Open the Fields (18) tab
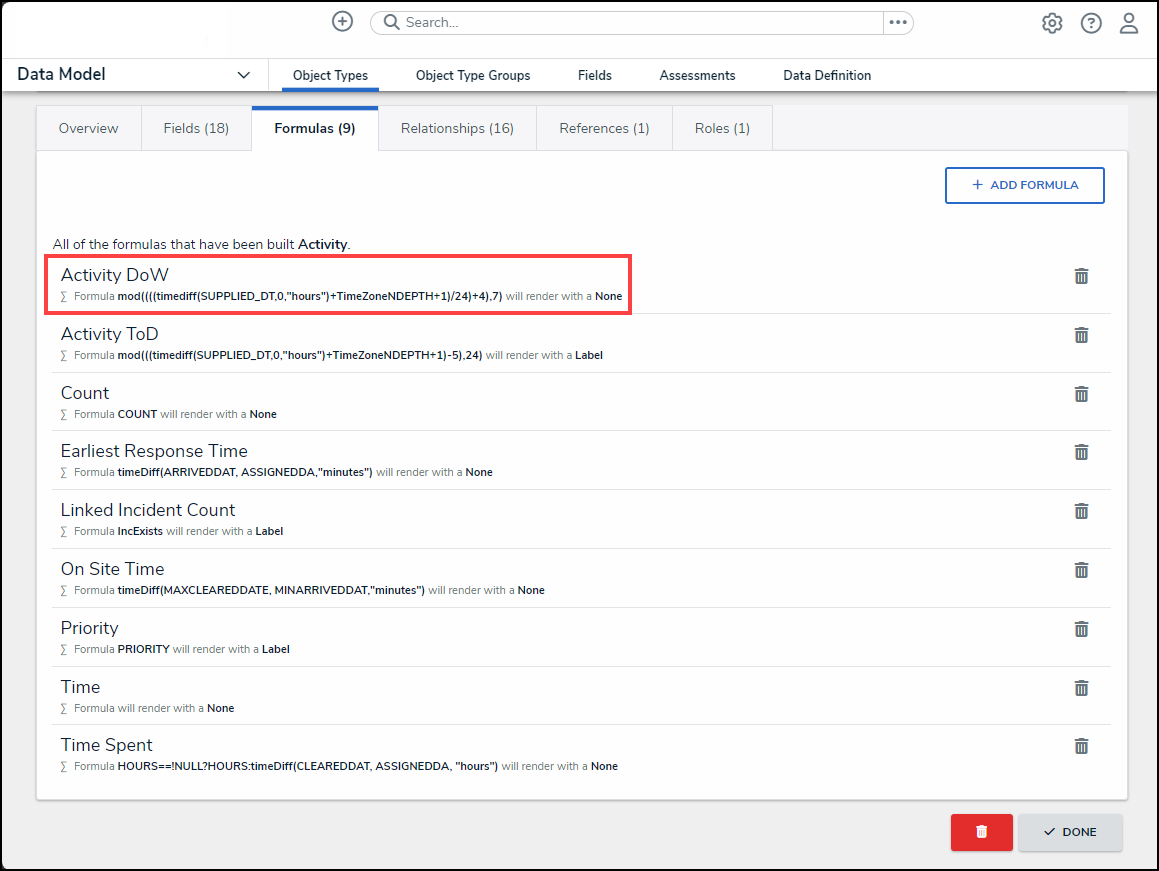The height and width of the screenshot is (871, 1159). point(196,128)
